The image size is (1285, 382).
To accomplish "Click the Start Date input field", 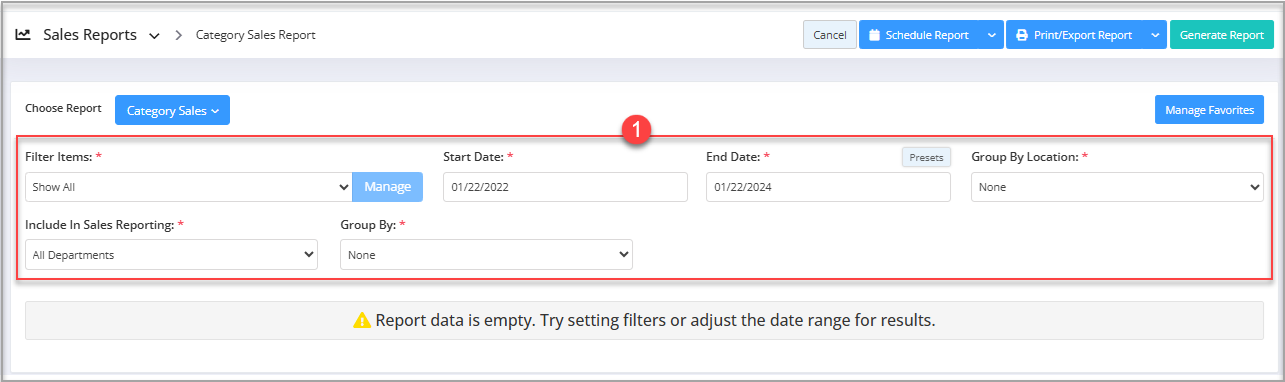I will pos(565,187).
